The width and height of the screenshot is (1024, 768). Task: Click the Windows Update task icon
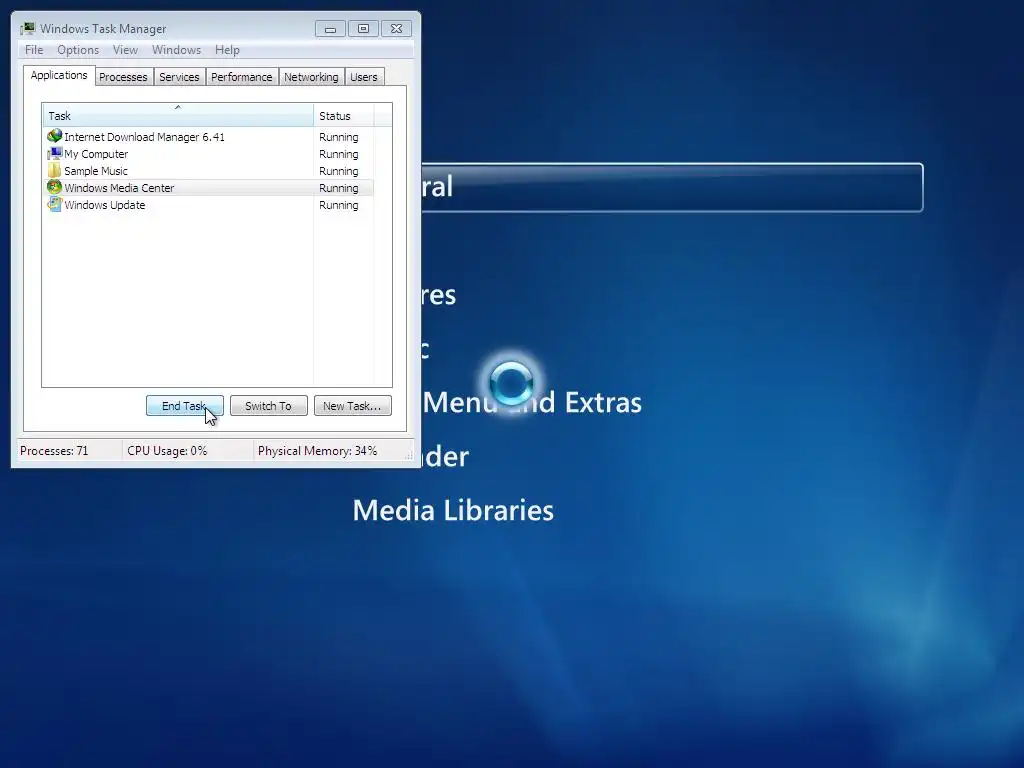click(54, 204)
